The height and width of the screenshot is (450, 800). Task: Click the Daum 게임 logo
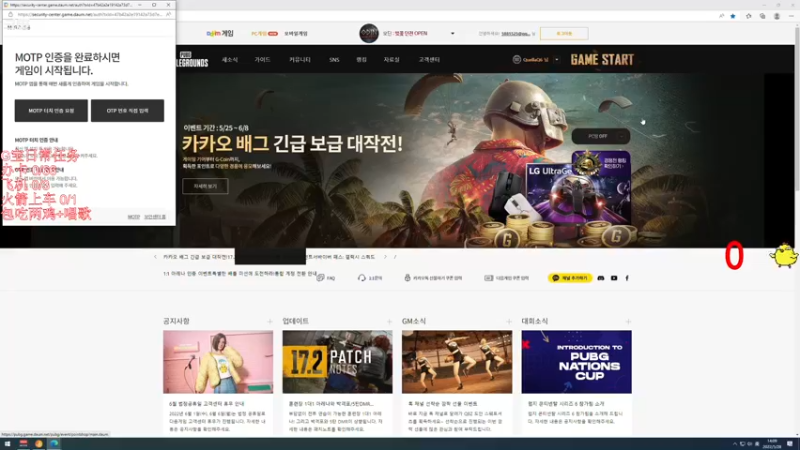pos(220,33)
